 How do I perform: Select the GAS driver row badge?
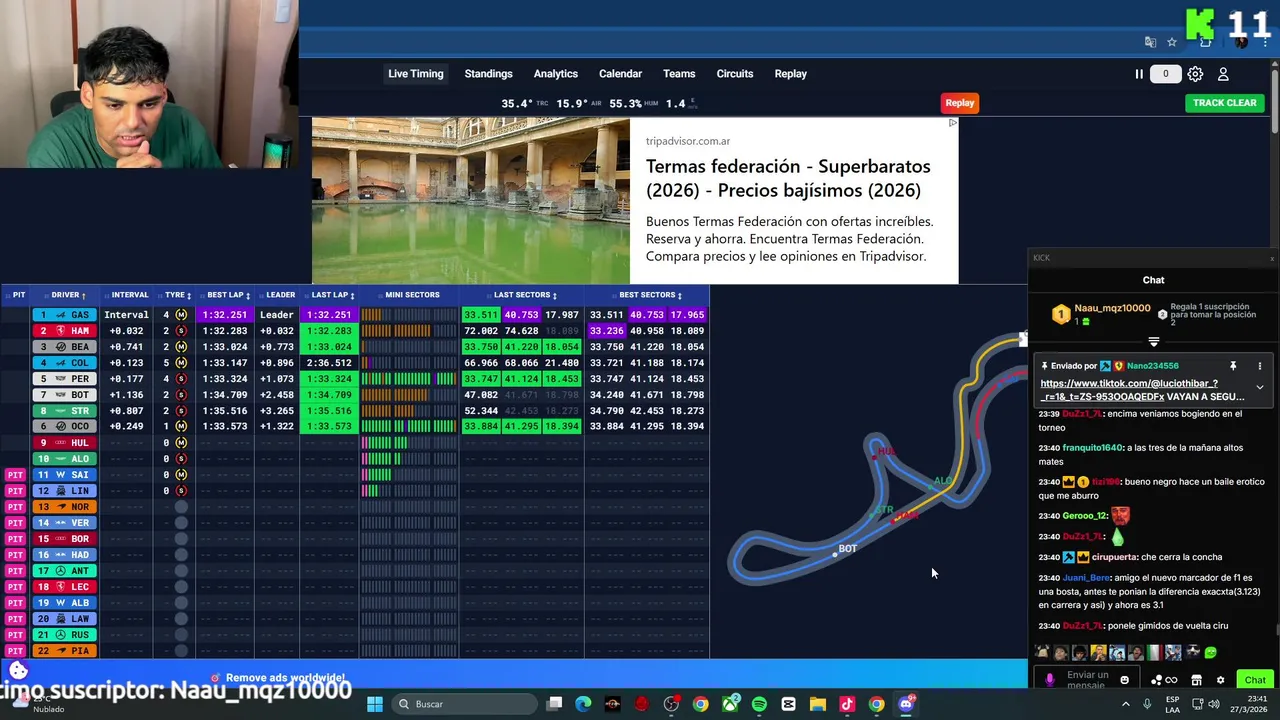(x=65, y=315)
